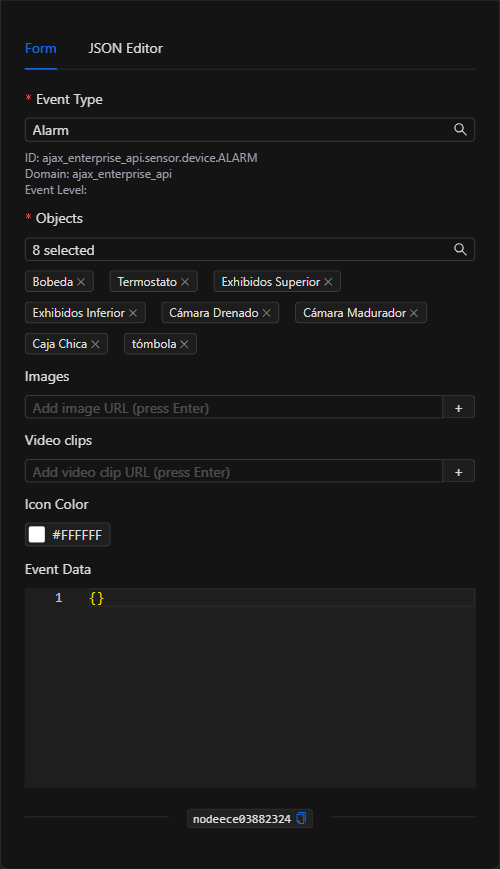Click inside the Event Data code editor
Viewport: 500px width, 869px height.
(x=250, y=688)
